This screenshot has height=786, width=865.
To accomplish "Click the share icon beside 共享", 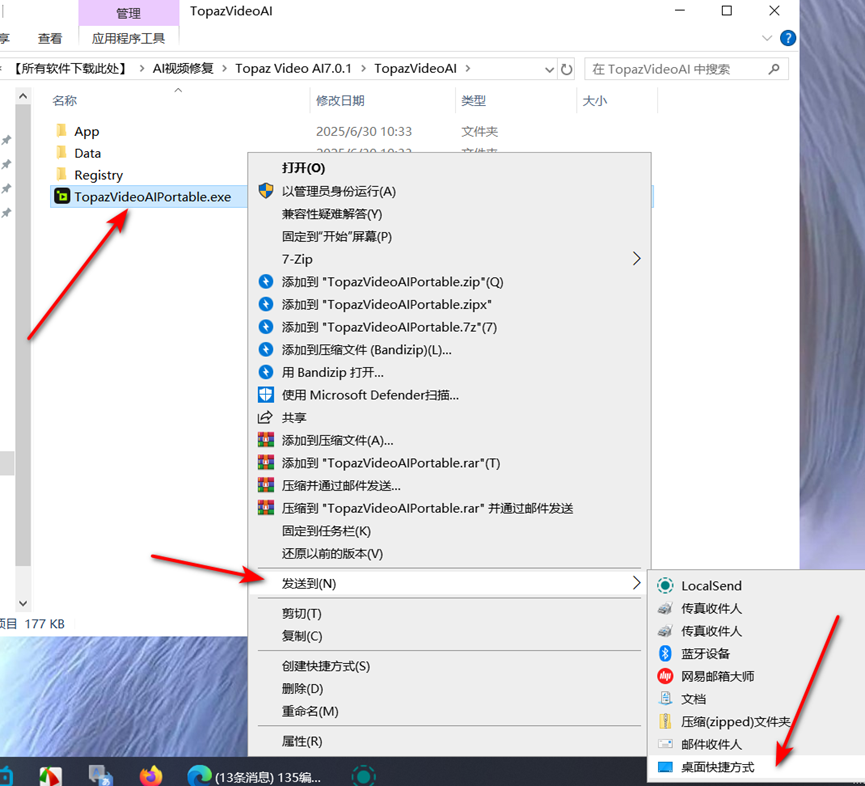I will (266, 418).
